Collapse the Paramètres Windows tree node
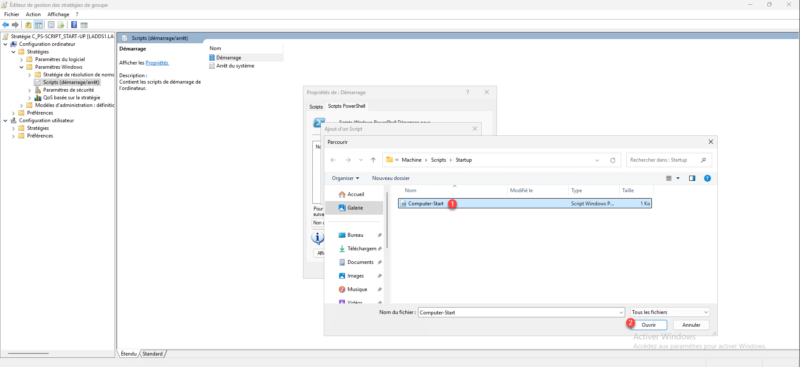This screenshot has width=800, height=367. 21,67
